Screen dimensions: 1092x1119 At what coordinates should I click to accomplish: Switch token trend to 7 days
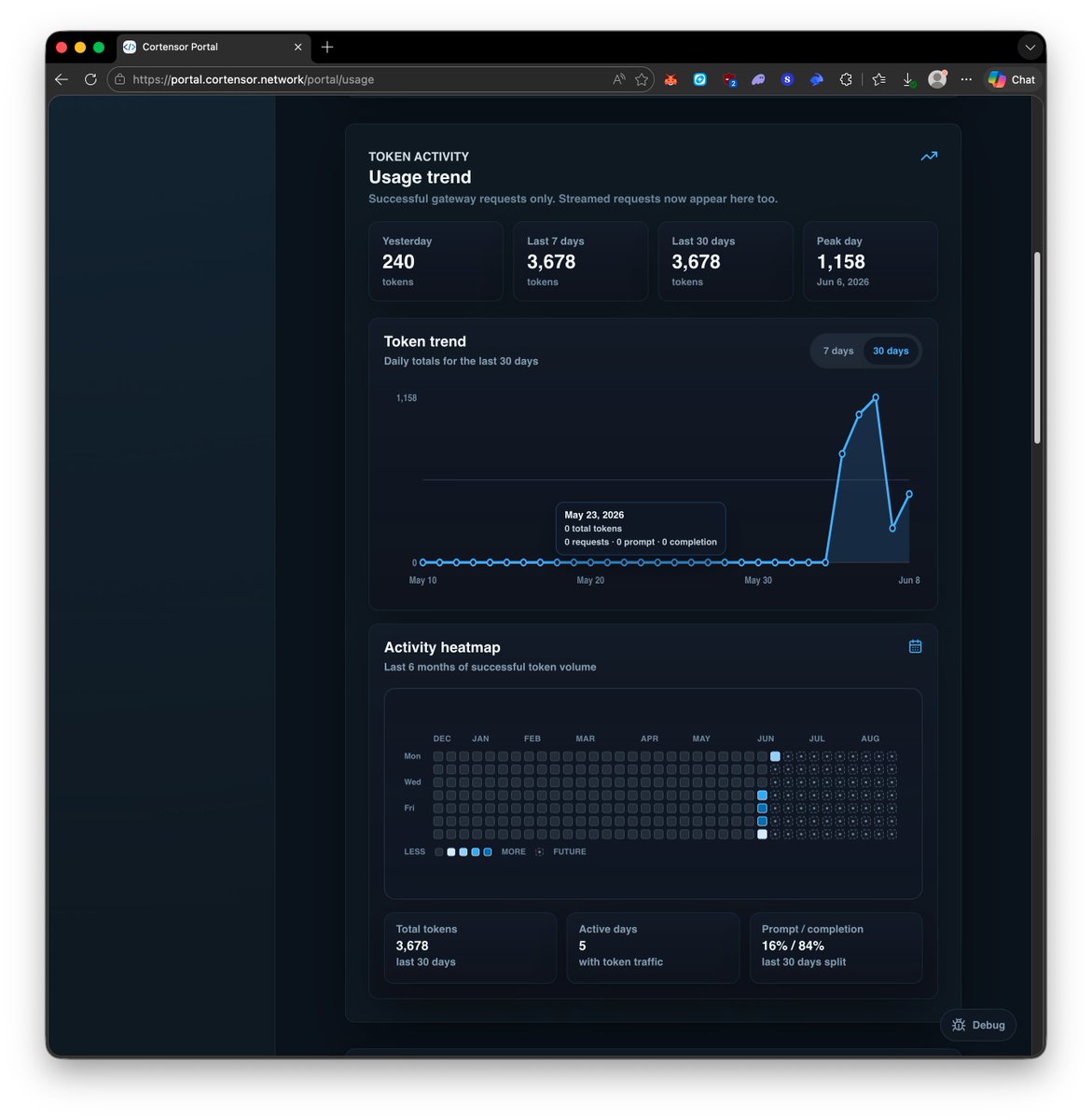click(x=838, y=351)
